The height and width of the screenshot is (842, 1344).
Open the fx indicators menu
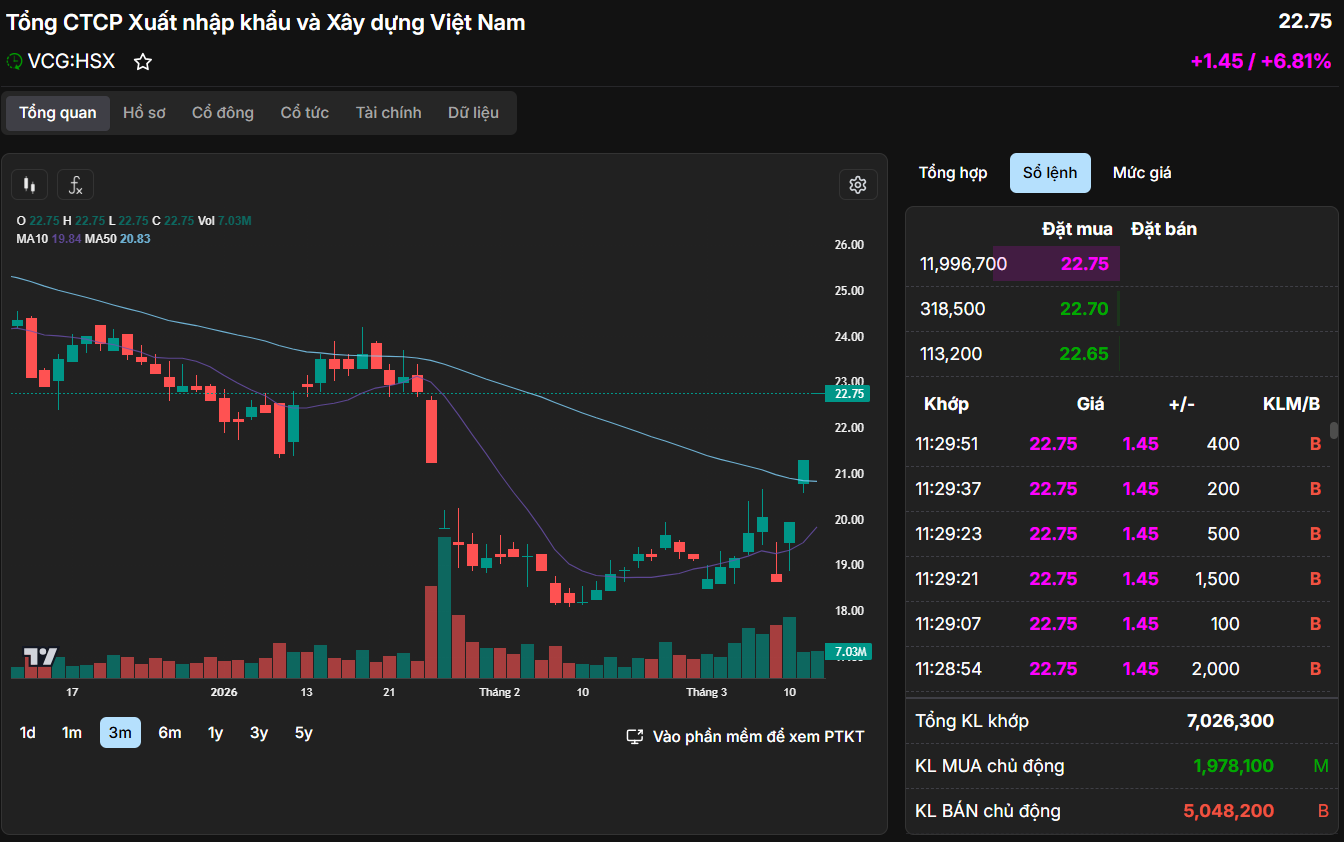click(x=75, y=185)
